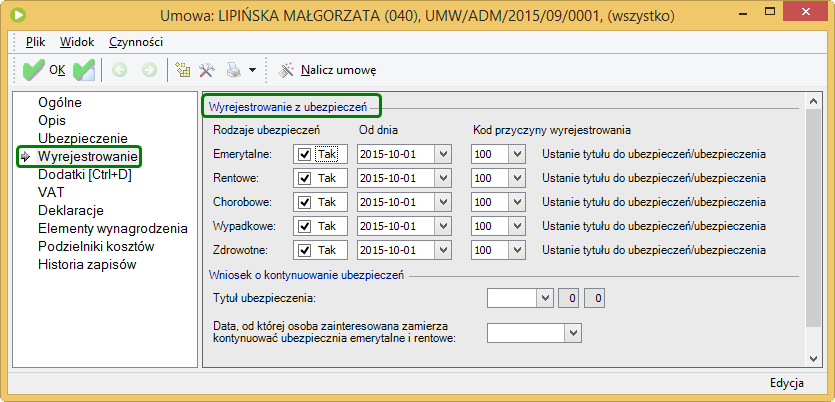Click Ustanie tytułu text in Emerytalne row
835x402 pixels.
[654, 154]
